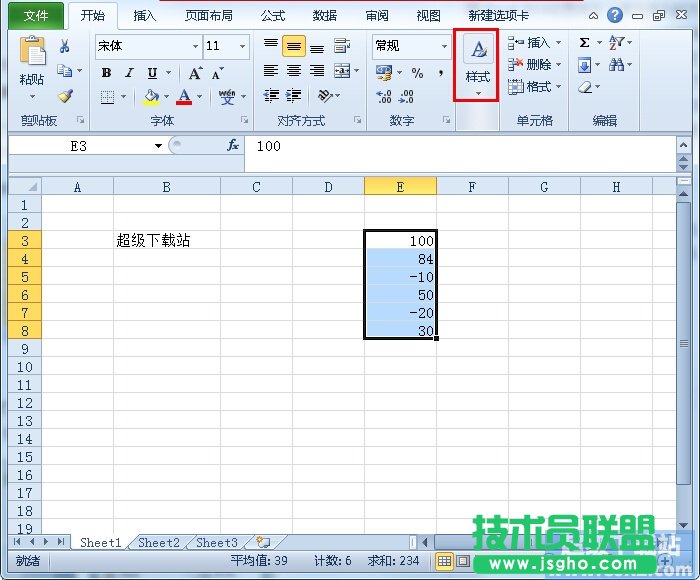Image resolution: width=700 pixels, height=580 pixels.
Task: Click the Clear eraser icon
Action: pyautogui.click(x=585, y=87)
